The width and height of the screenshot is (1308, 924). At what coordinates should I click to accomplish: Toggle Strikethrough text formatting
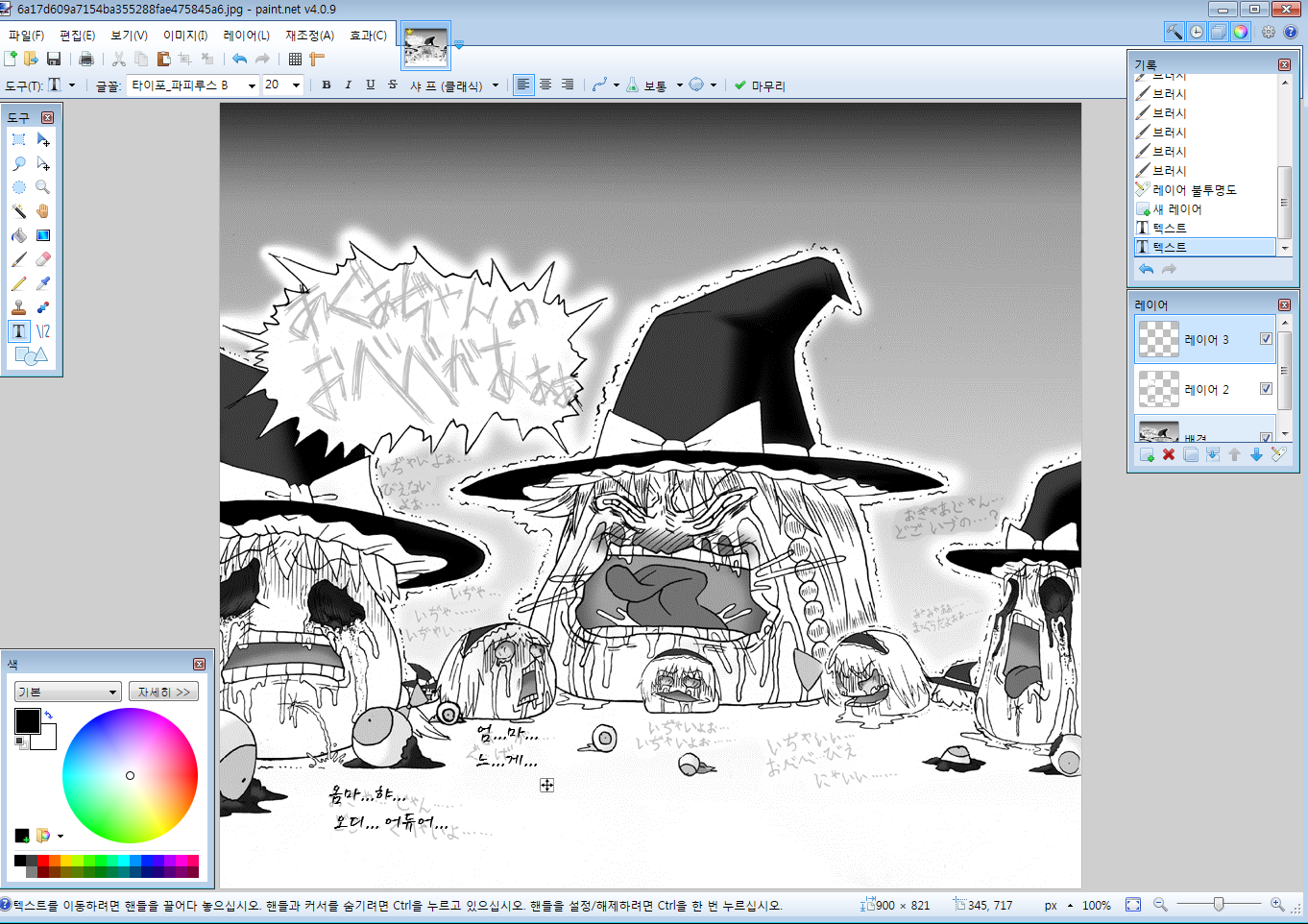click(393, 85)
